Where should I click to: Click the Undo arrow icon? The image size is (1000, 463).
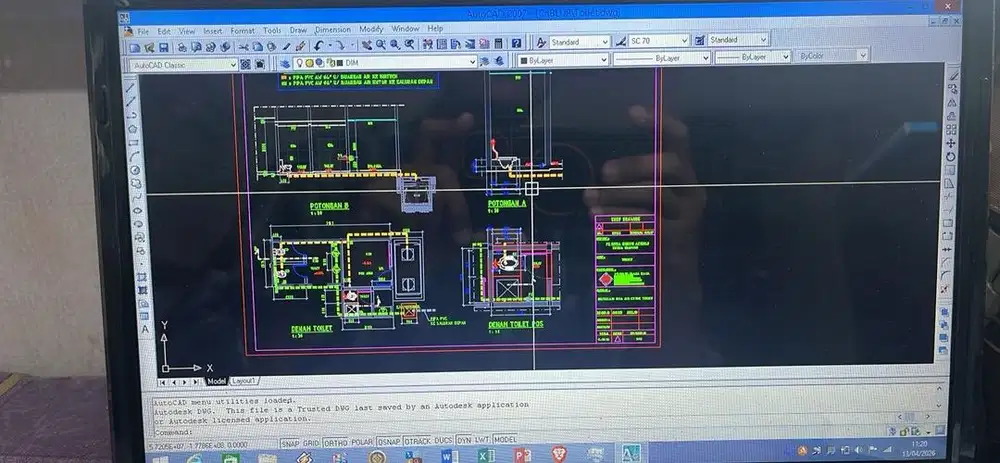point(318,46)
